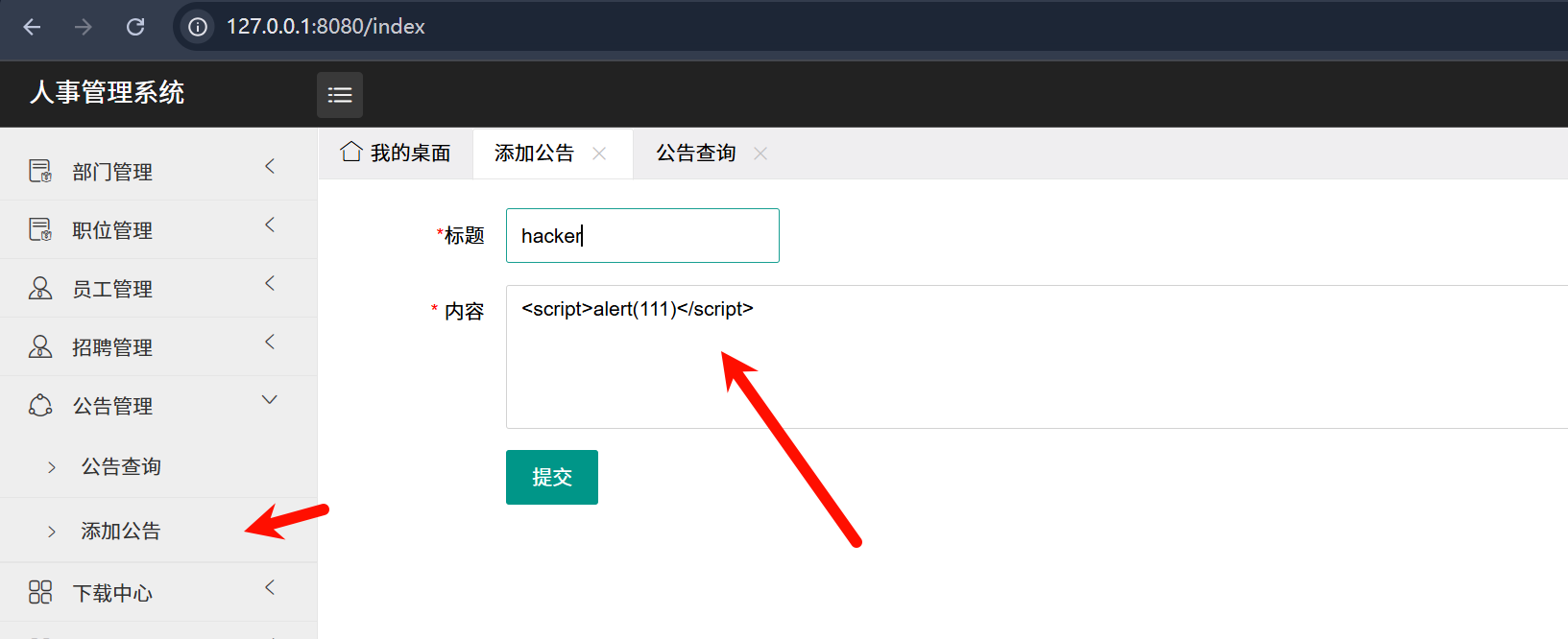This screenshot has width=1568, height=639.
Task: Focus the 标题 input field
Action: (x=641, y=236)
